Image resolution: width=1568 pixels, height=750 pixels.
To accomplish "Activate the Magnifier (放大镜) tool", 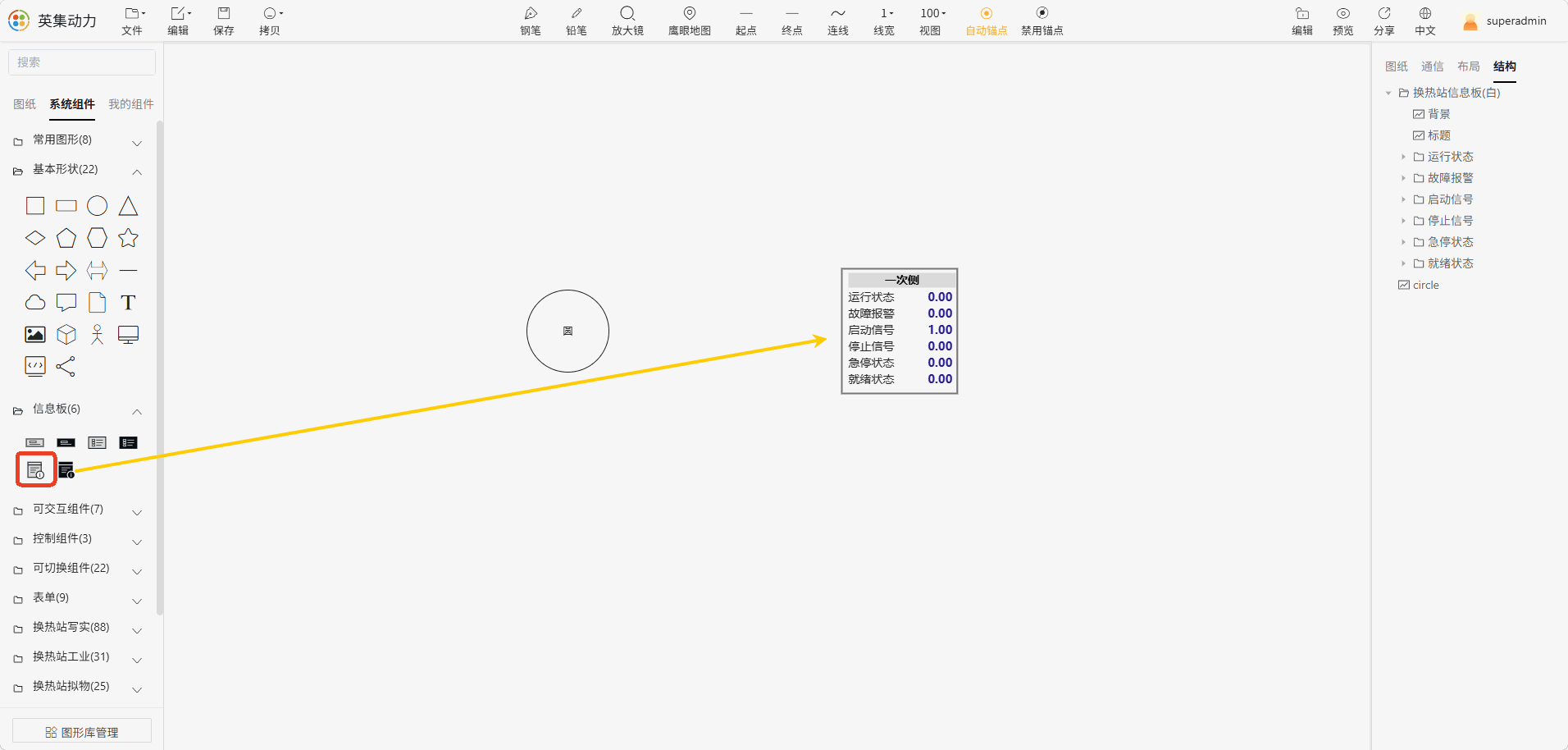I will 627,21.
